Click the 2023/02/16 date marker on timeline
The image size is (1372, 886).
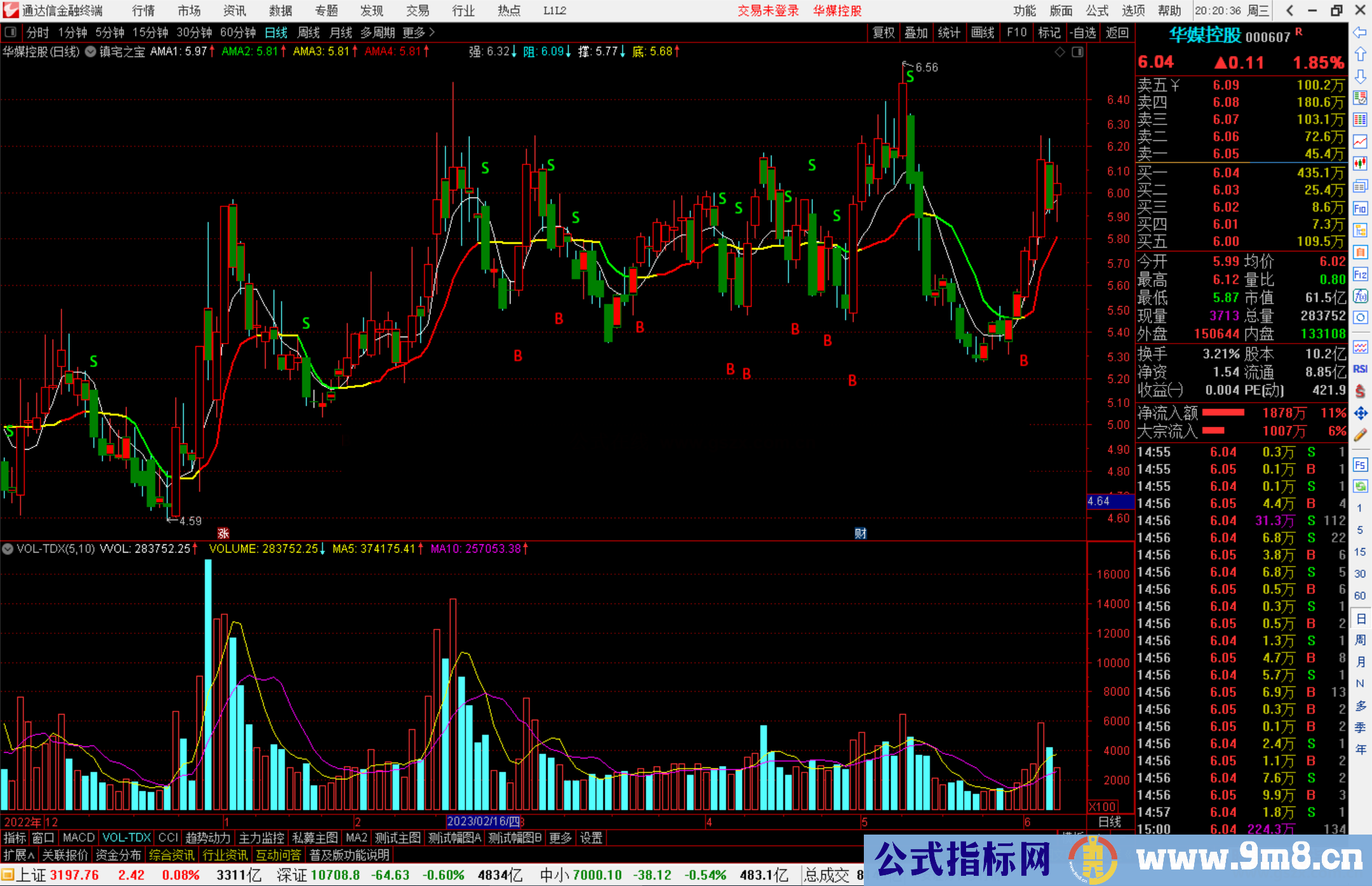click(x=483, y=821)
